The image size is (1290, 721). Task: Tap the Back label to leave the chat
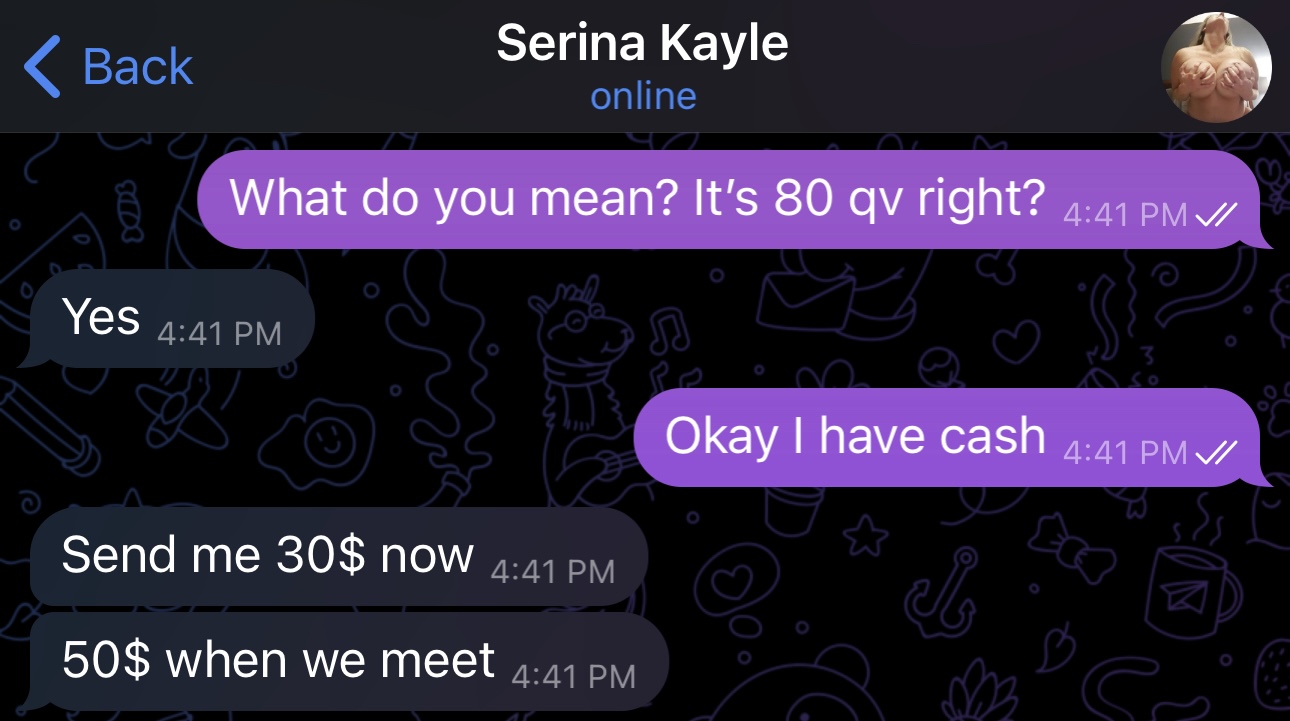[x=137, y=67]
